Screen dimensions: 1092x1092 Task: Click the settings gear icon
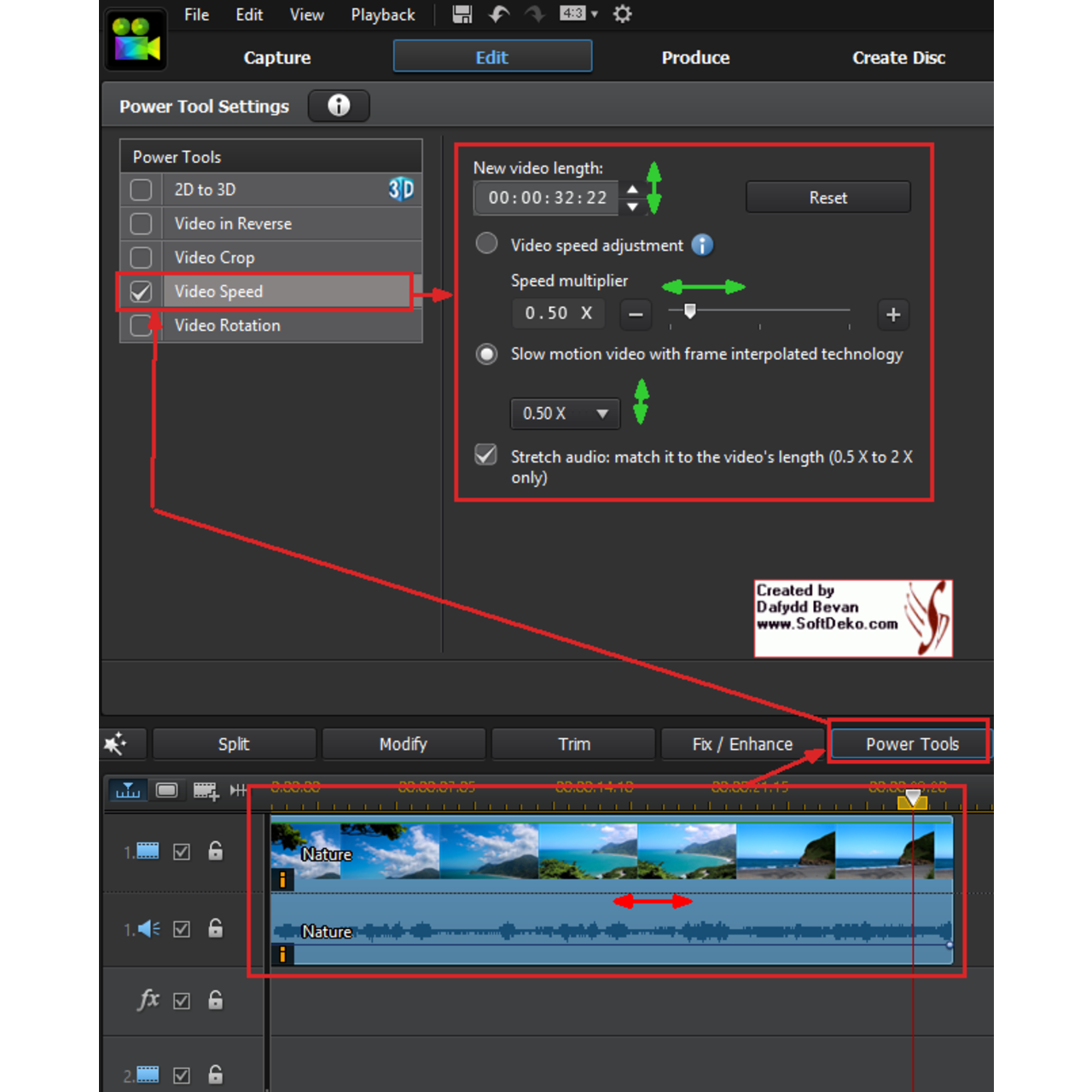click(x=622, y=14)
